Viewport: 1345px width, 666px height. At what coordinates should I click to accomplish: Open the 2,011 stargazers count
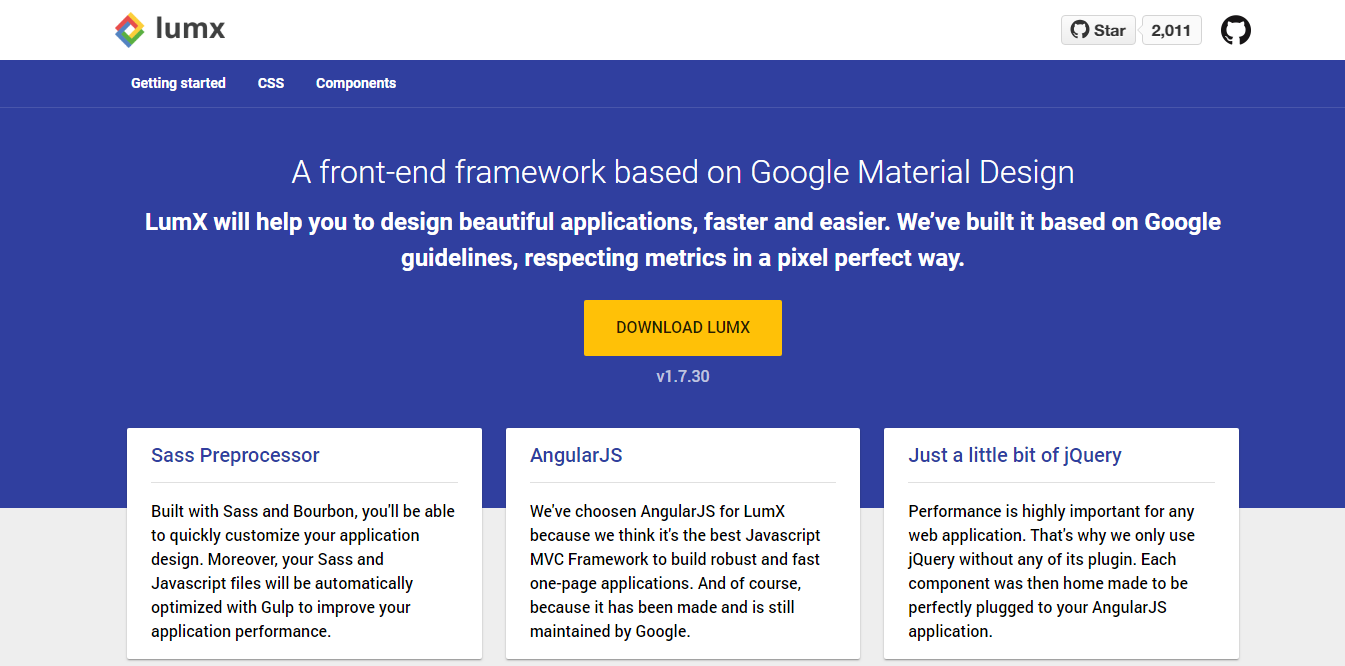[1171, 30]
